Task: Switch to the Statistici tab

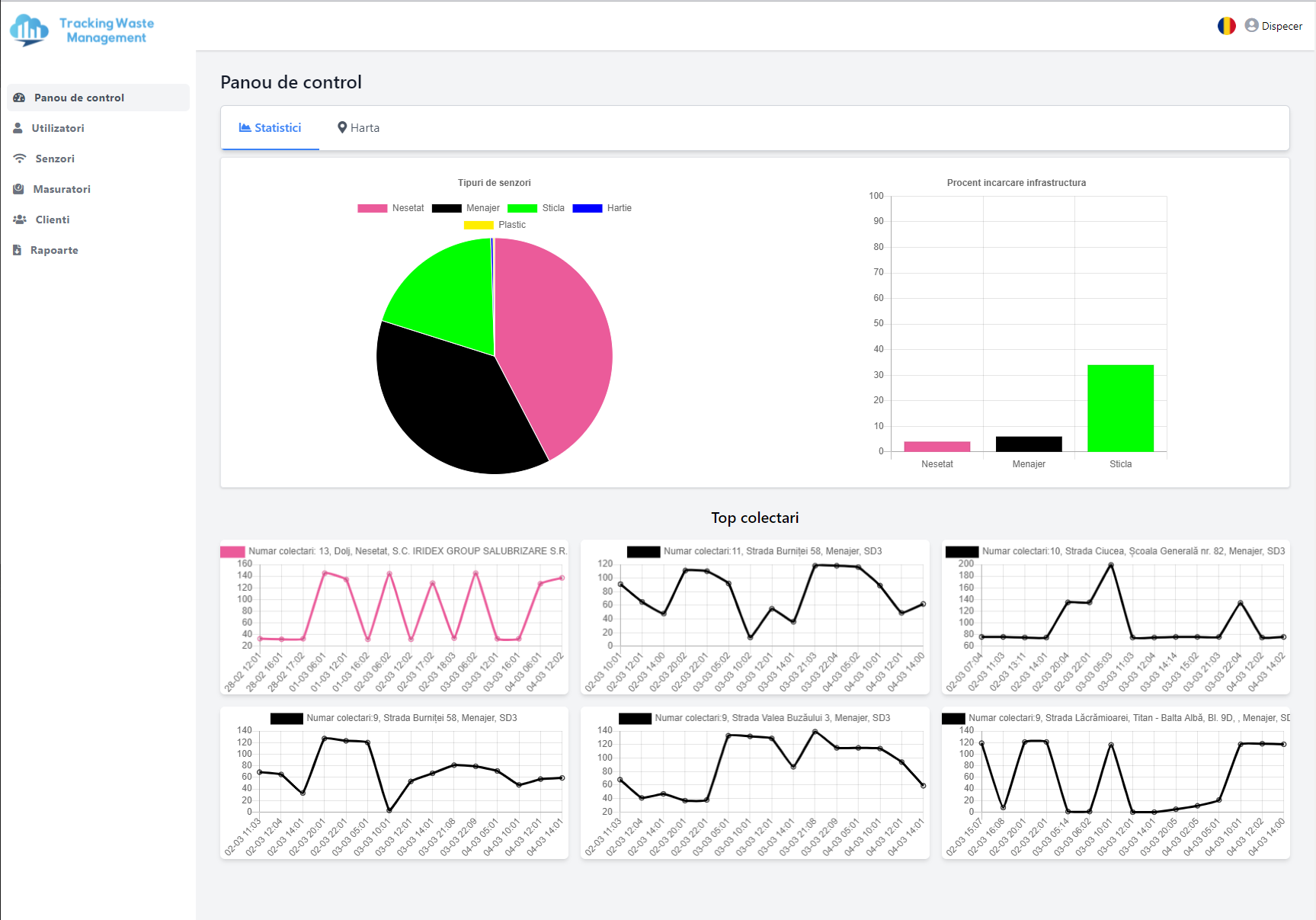Action: pos(270,128)
